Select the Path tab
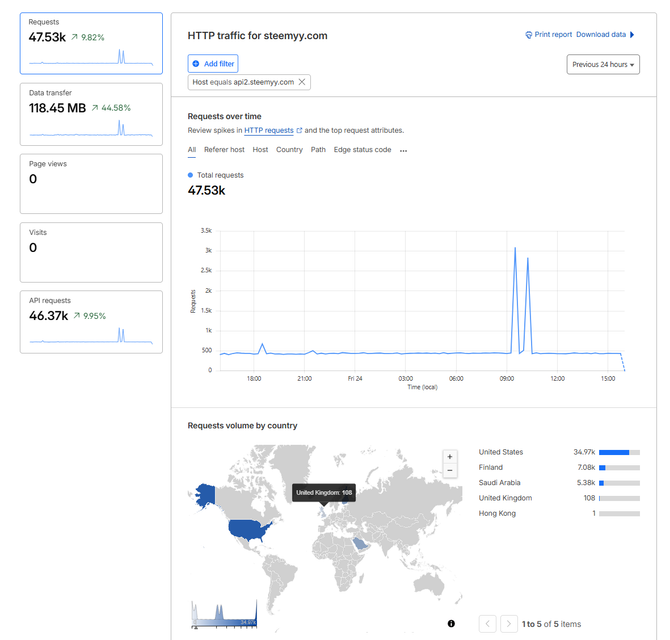The image size is (670, 640). click(x=318, y=150)
